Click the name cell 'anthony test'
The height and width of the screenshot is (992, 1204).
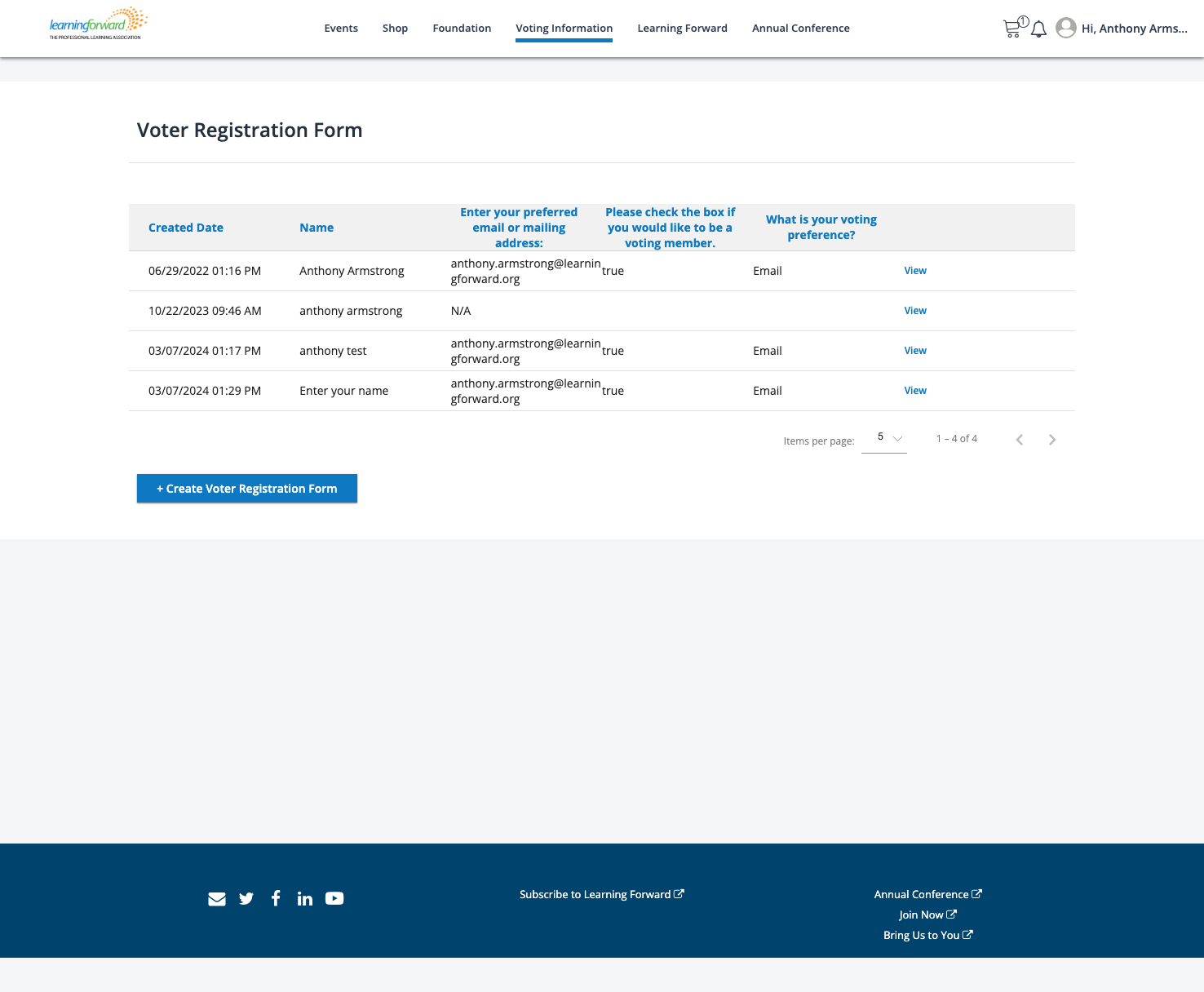point(333,351)
